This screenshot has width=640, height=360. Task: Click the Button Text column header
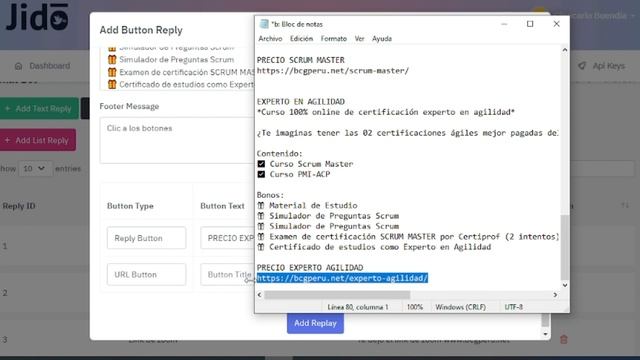pos(222,206)
